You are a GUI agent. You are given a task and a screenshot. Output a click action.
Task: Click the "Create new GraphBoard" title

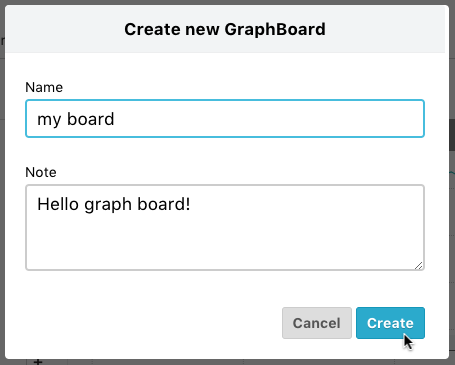point(225,29)
